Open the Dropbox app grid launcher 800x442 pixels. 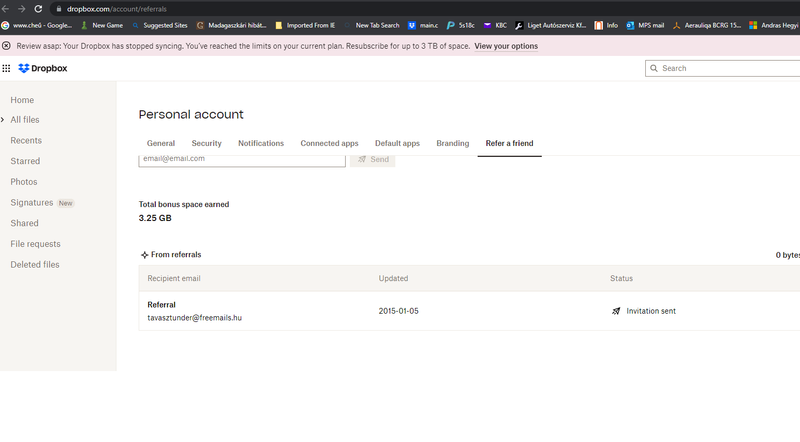point(7,68)
